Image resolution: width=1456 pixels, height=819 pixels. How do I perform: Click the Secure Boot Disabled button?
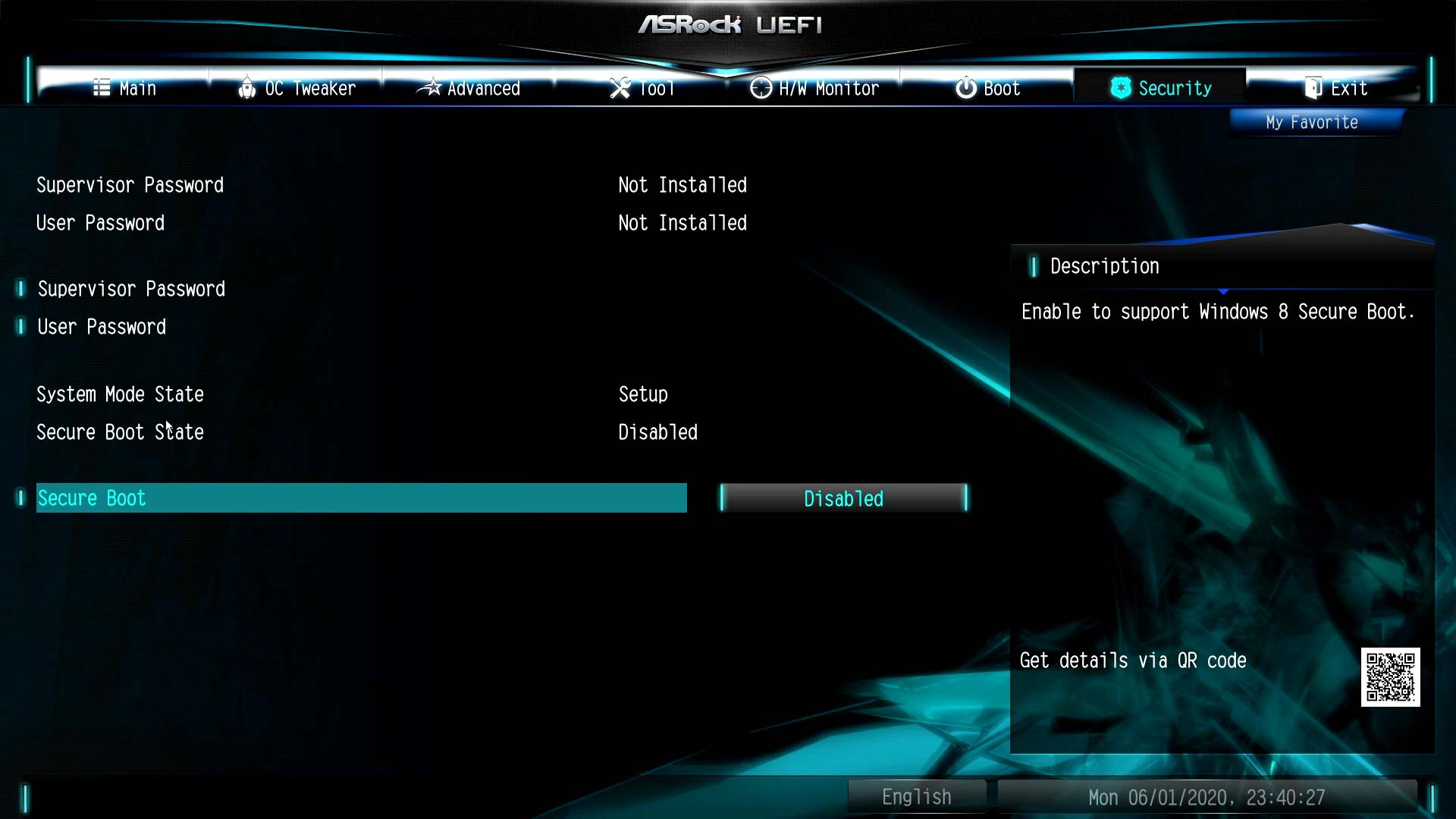(x=843, y=498)
